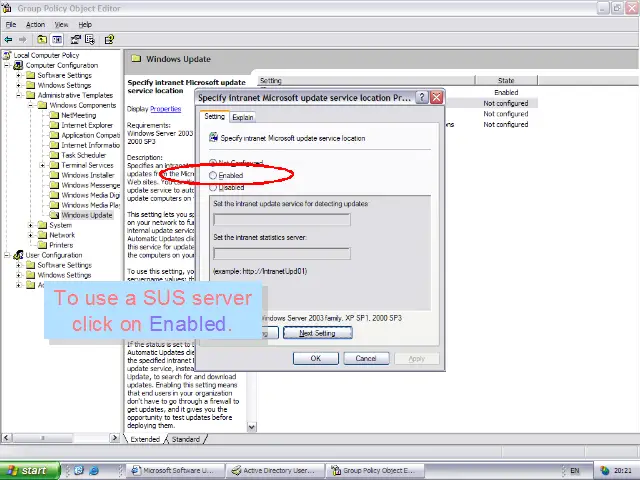Image resolution: width=640 pixels, height=480 pixels.
Task: Click the Internet Explorer folder icon
Action: (x=54, y=125)
